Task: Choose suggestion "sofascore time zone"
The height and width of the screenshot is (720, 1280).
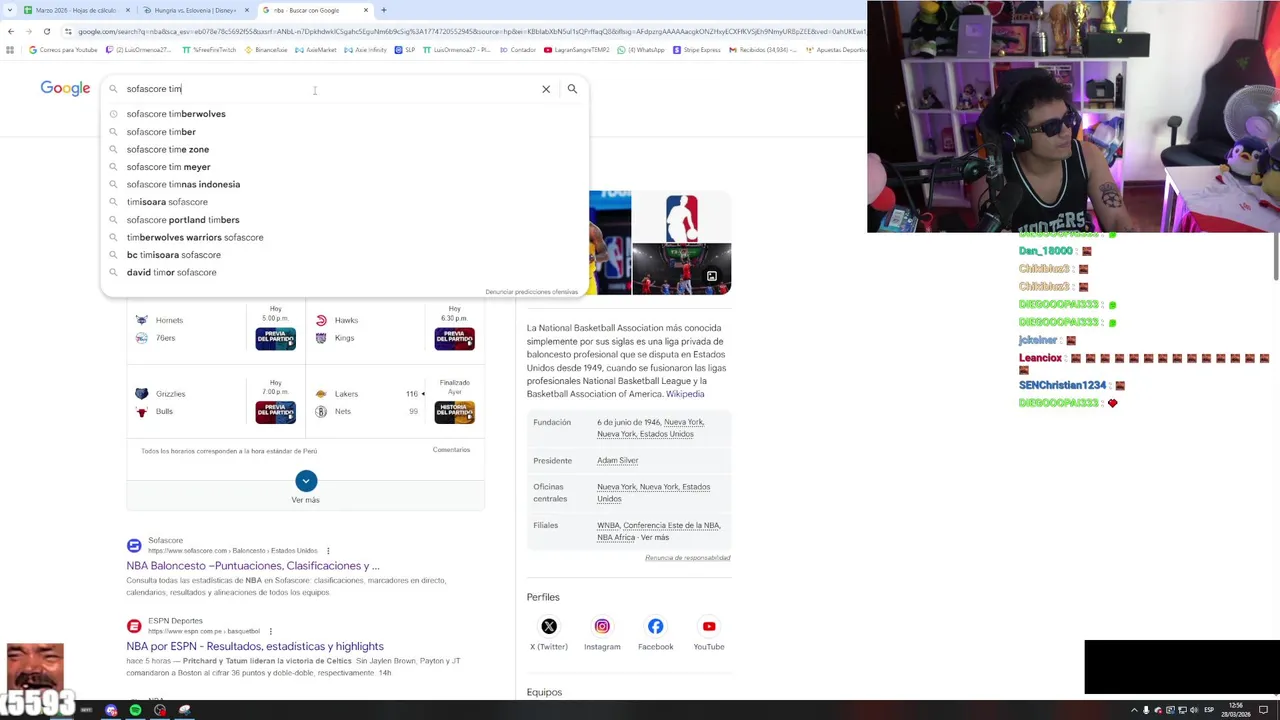Action: point(345,149)
